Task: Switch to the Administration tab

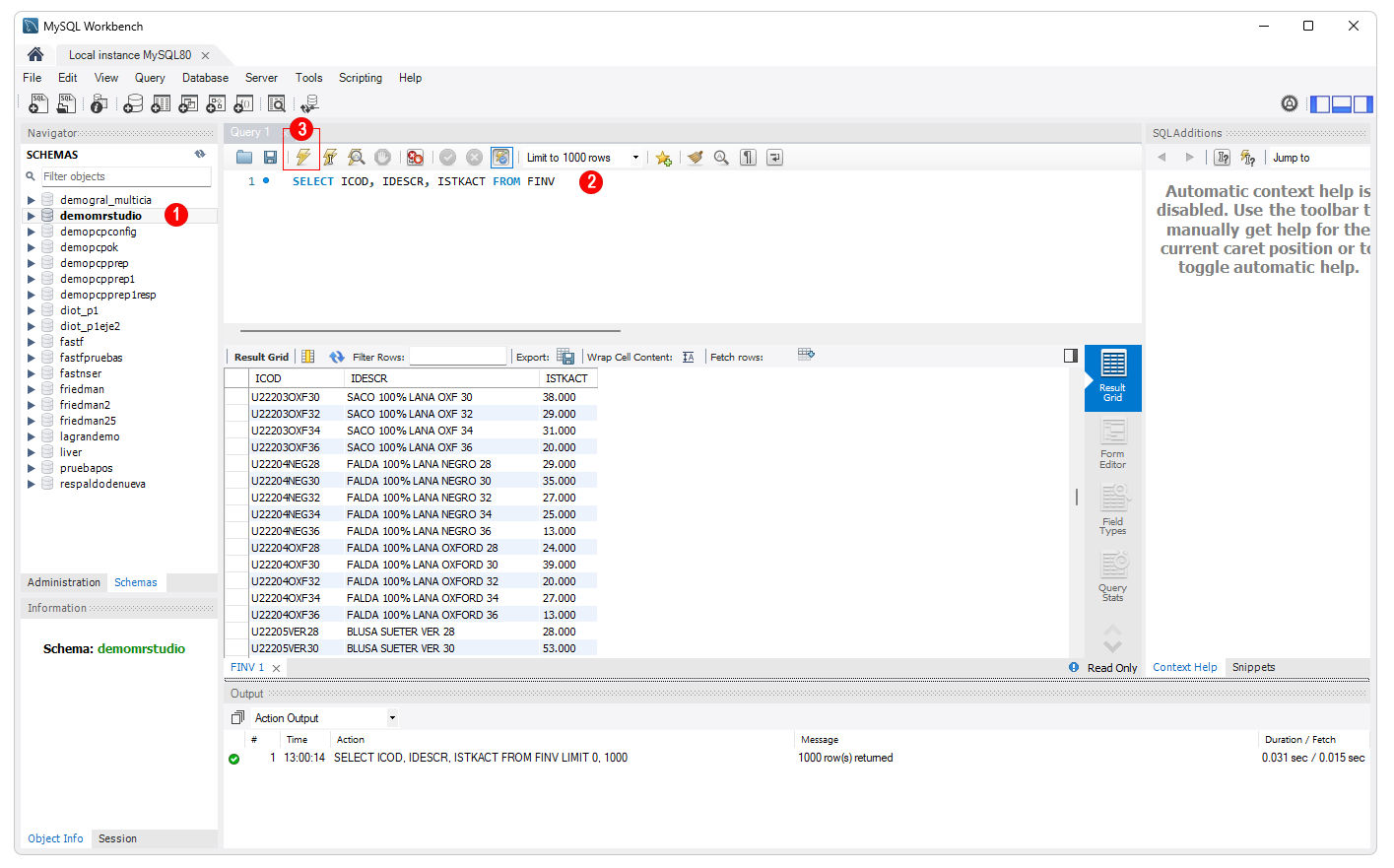Action: point(64,582)
